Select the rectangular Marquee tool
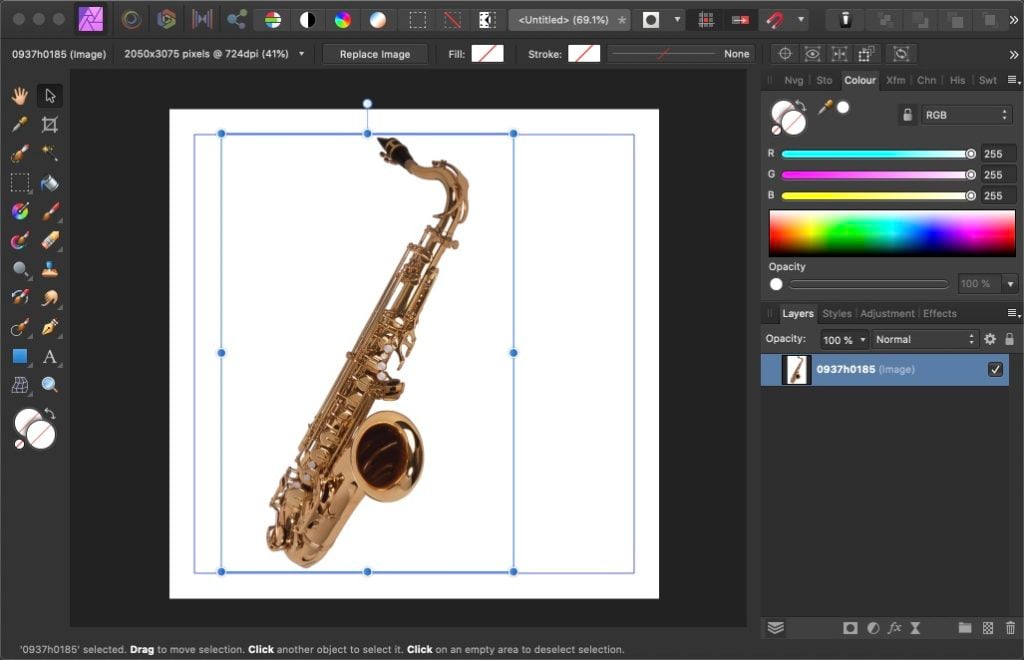Screen dimensions: 1024x660 [x=18, y=184]
